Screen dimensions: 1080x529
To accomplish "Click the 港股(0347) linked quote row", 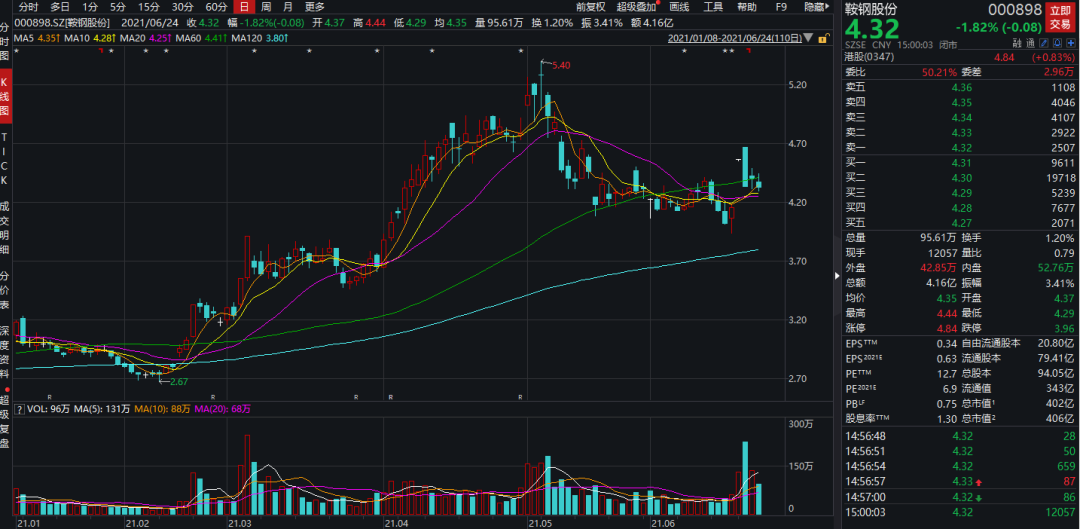I will (960, 57).
